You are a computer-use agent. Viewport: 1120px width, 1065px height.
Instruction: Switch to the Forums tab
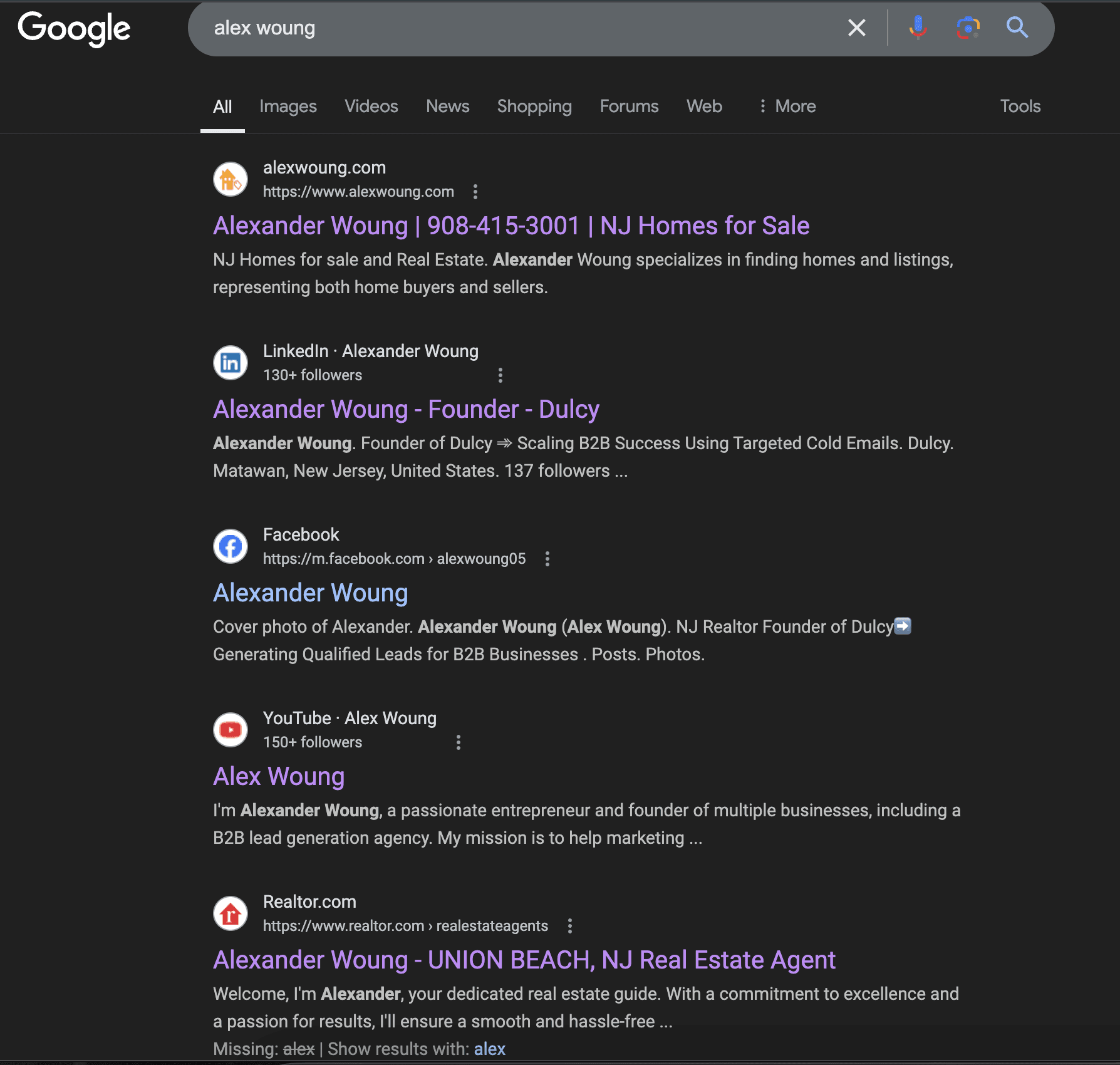tap(630, 106)
